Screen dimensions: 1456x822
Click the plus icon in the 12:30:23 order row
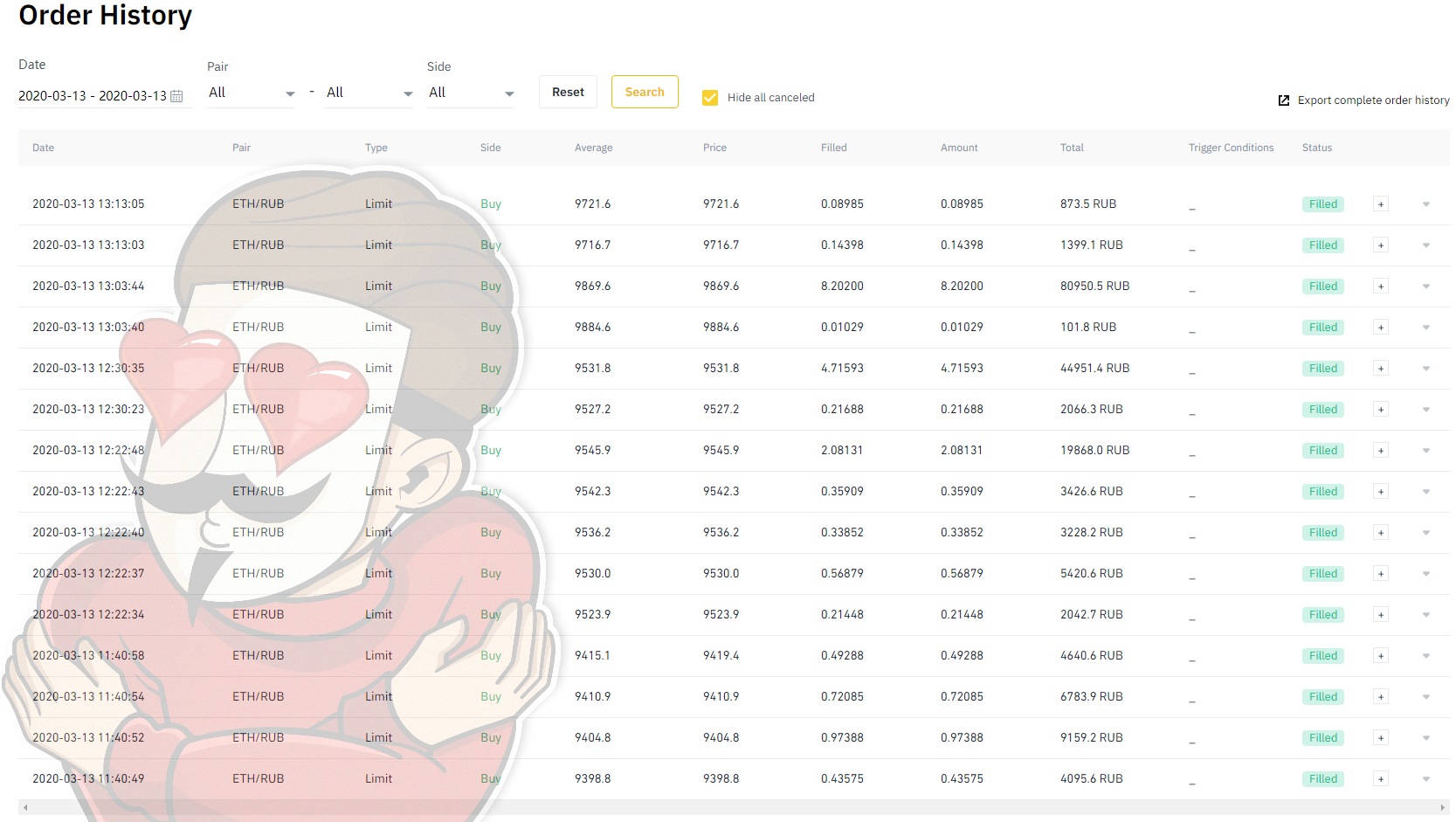pos(1381,410)
